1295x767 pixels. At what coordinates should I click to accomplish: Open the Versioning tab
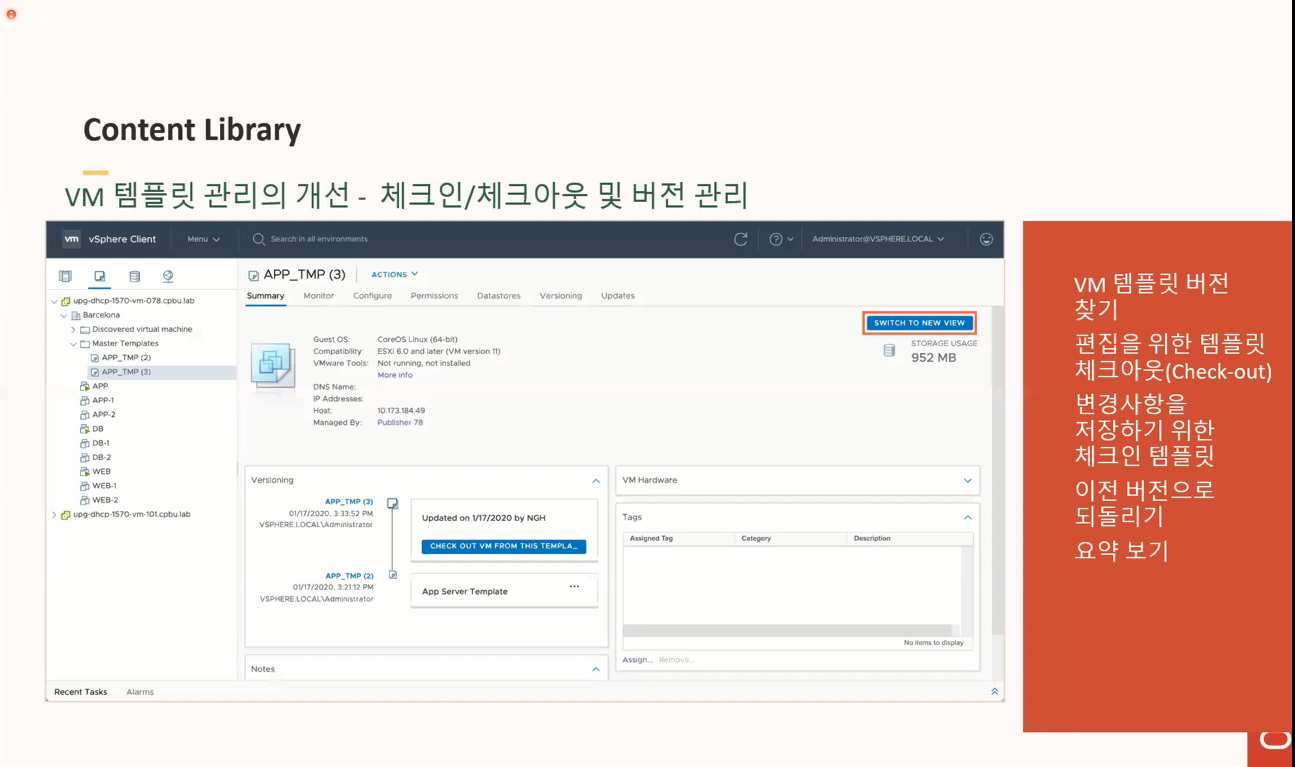point(561,296)
